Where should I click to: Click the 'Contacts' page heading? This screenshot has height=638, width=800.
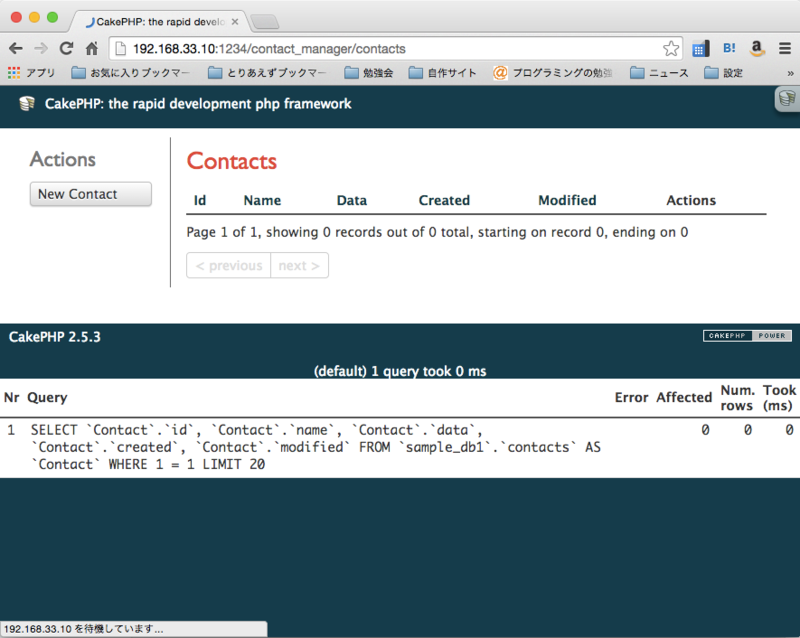click(x=232, y=161)
